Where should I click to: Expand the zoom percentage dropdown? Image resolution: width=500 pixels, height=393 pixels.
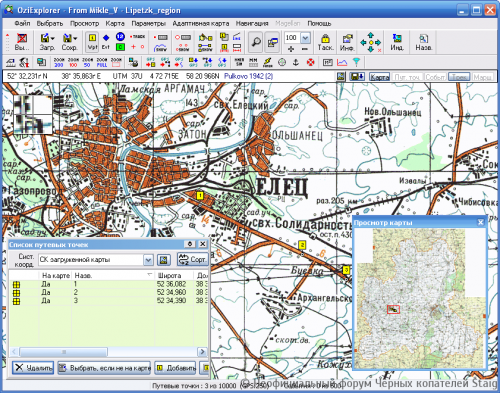click(x=305, y=38)
